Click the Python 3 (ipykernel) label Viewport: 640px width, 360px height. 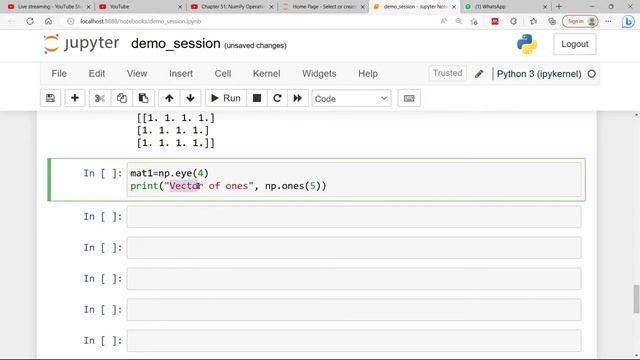[539, 74]
